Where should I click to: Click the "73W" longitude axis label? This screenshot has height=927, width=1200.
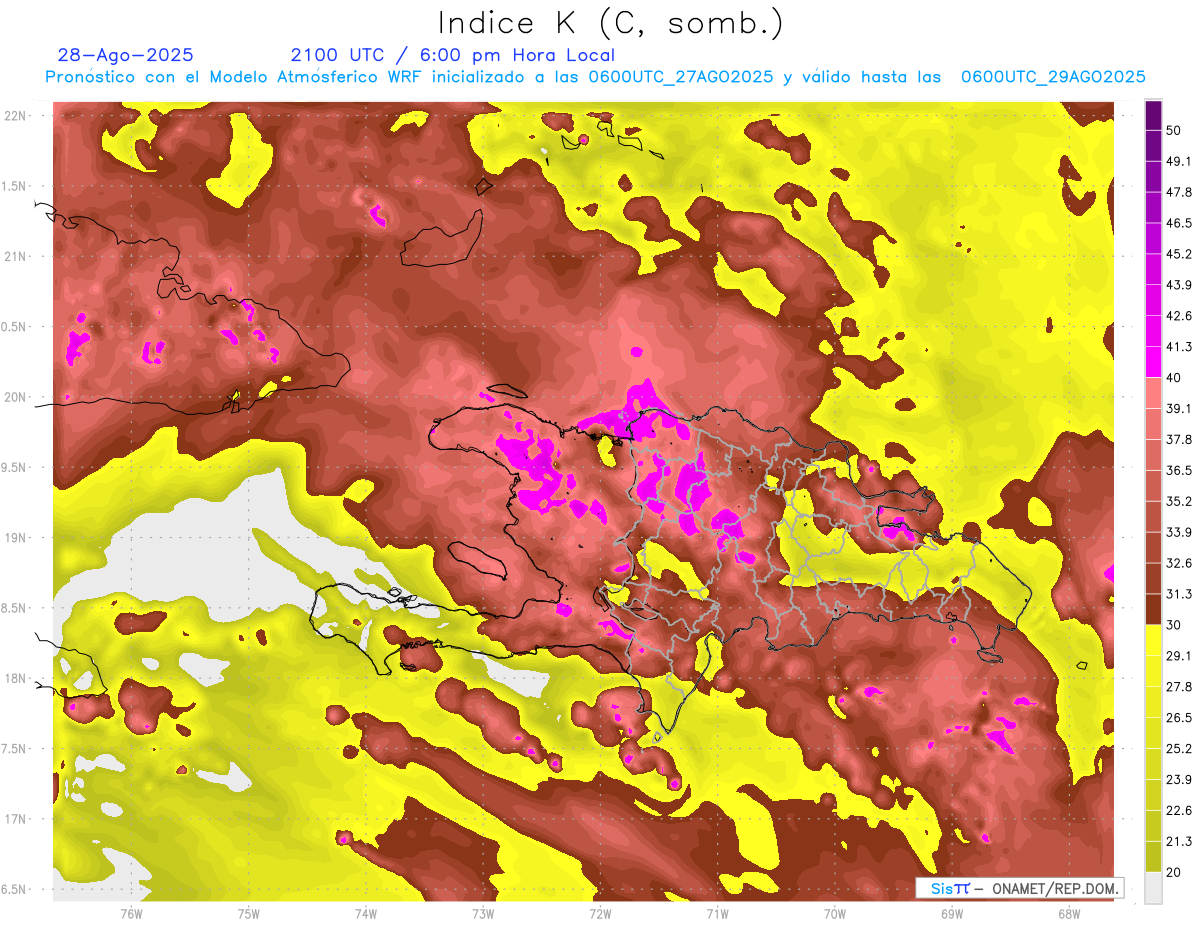(483, 913)
